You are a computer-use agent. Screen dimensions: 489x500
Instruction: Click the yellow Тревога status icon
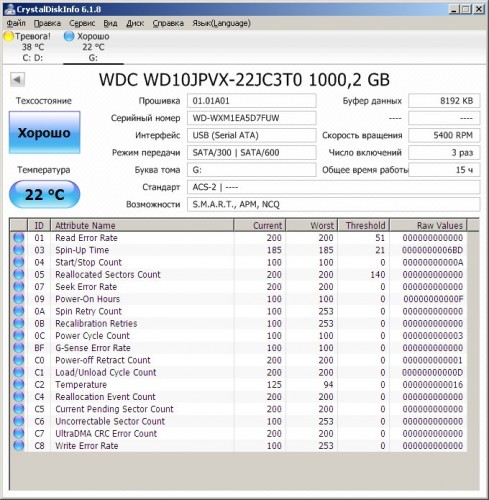(x=8, y=36)
